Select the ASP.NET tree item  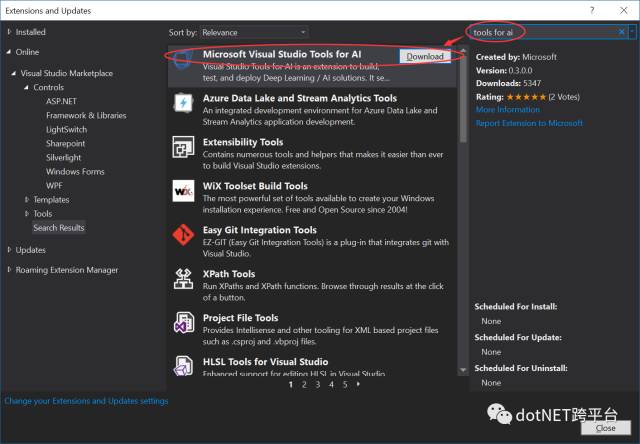[x=61, y=101]
